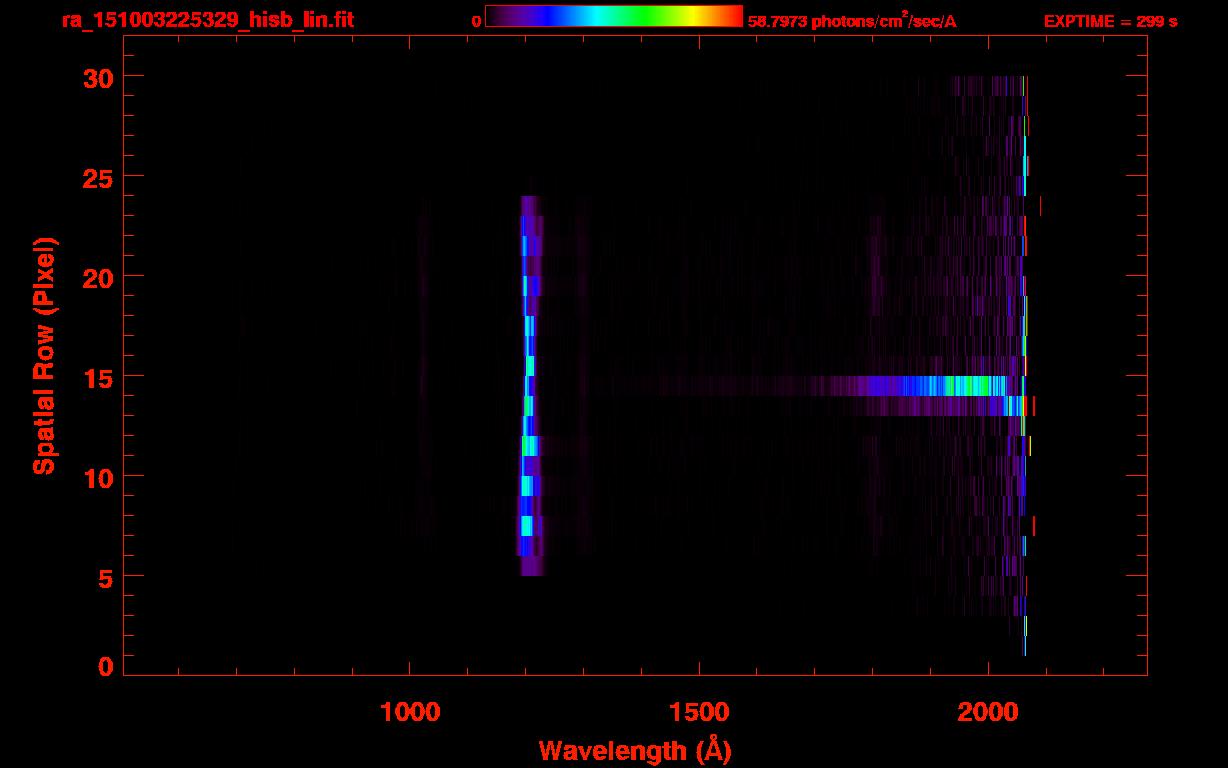Click the Wavelength (Å) axis title
1228x768 pixels.
635,749
